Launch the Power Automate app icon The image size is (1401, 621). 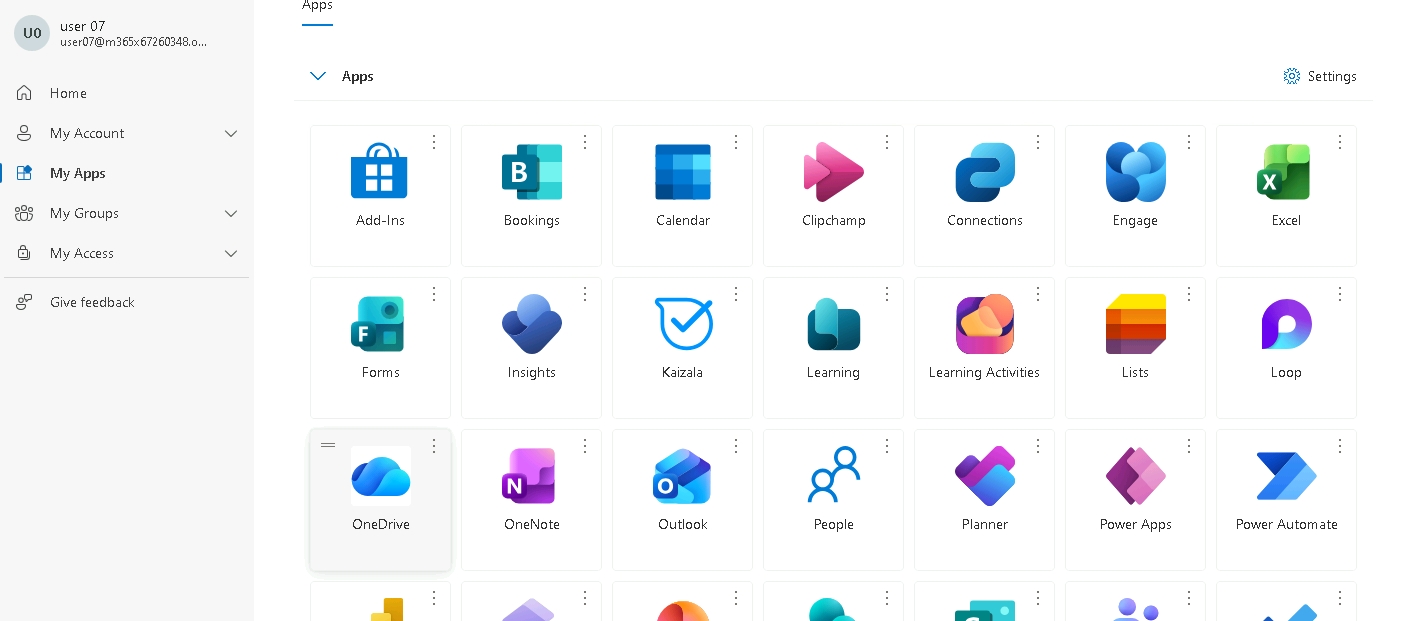(x=1286, y=476)
